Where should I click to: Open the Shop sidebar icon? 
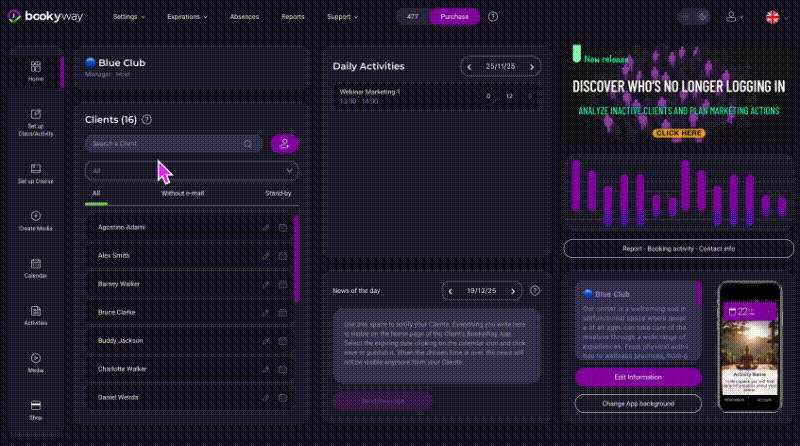(x=36, y=409)
